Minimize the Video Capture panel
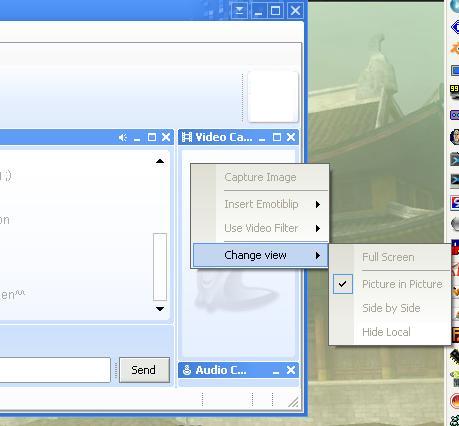 [x=262, y=137]
